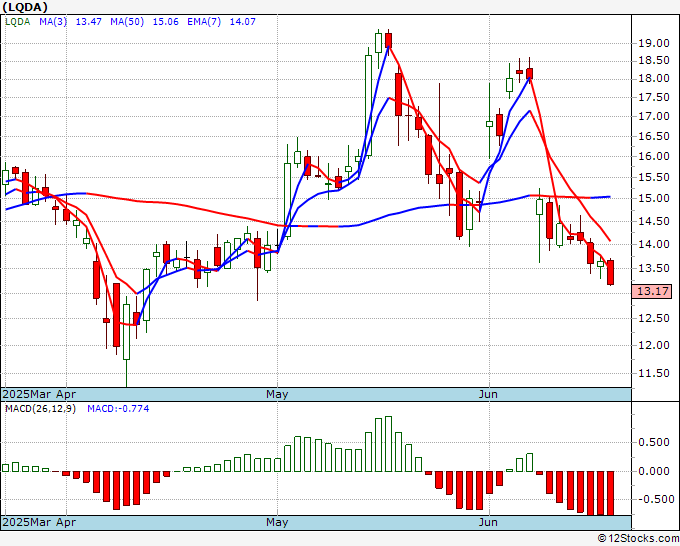680x546 pixels.
Task: Click the 14.50 price axis label
Action: (654, 221)
